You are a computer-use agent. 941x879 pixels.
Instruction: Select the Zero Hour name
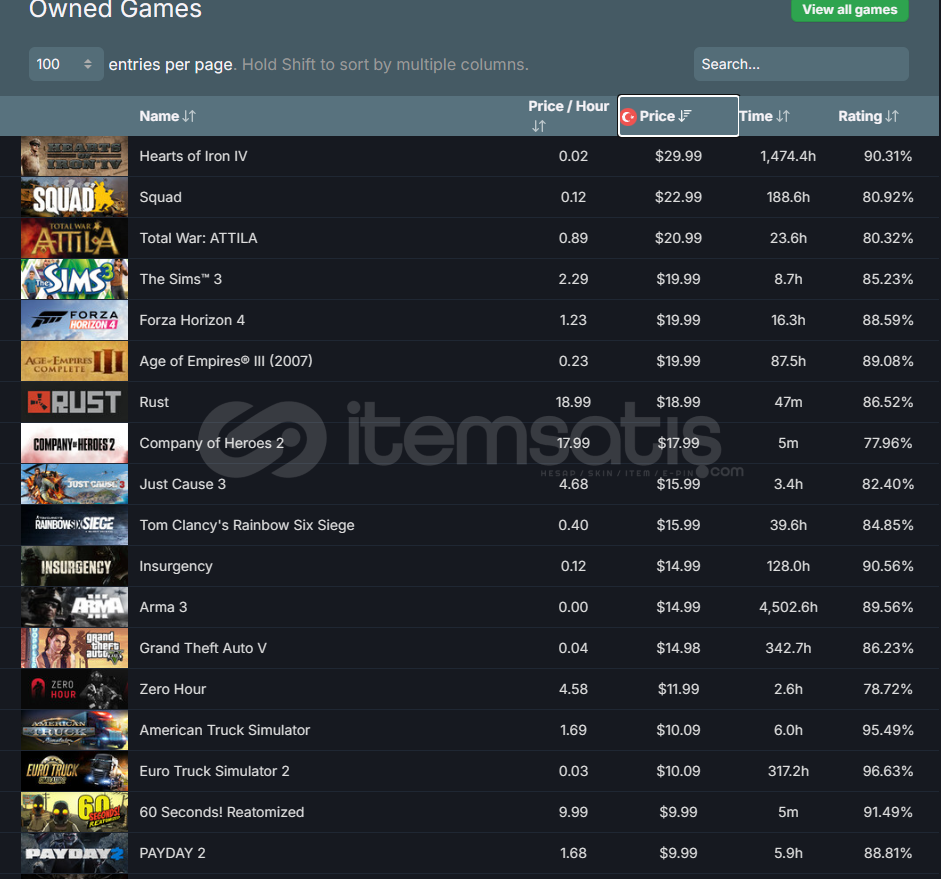coord(172,689)
